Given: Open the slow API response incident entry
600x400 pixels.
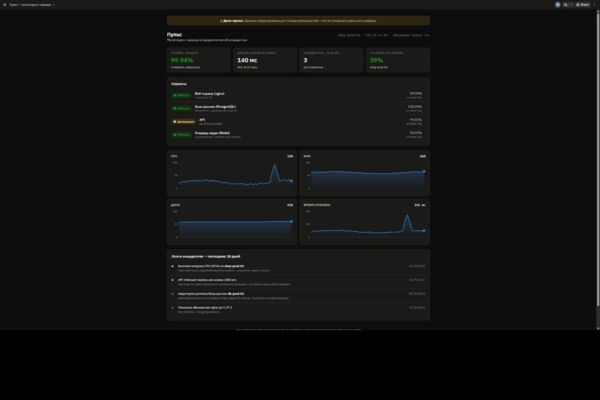Looking at the screenshot, I should click(x=298, y=282).
